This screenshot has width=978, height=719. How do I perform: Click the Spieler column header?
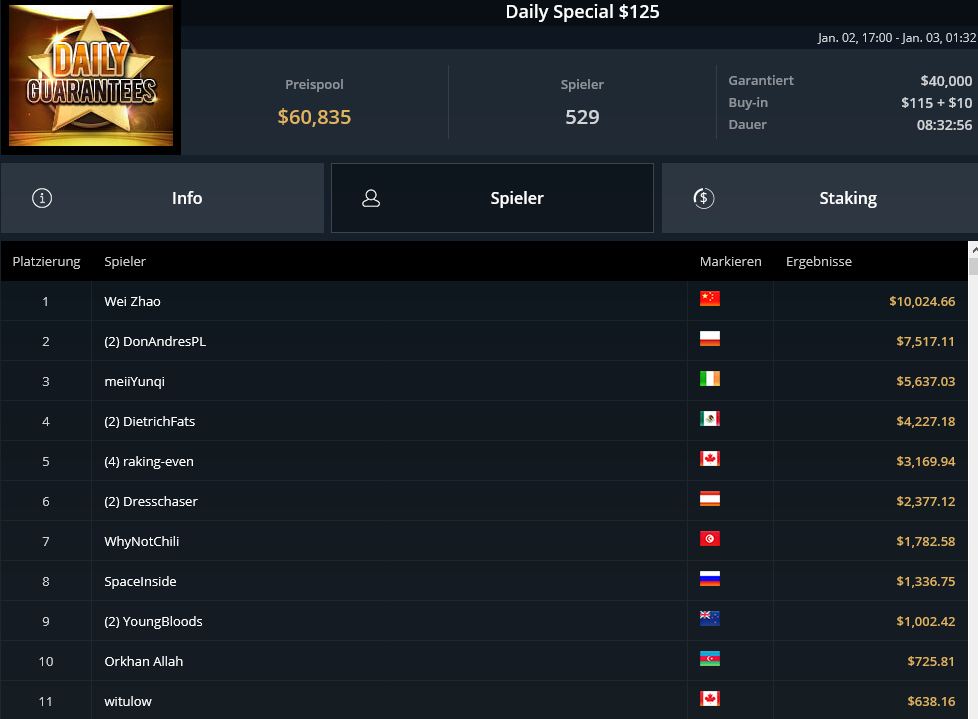(125, 261)
